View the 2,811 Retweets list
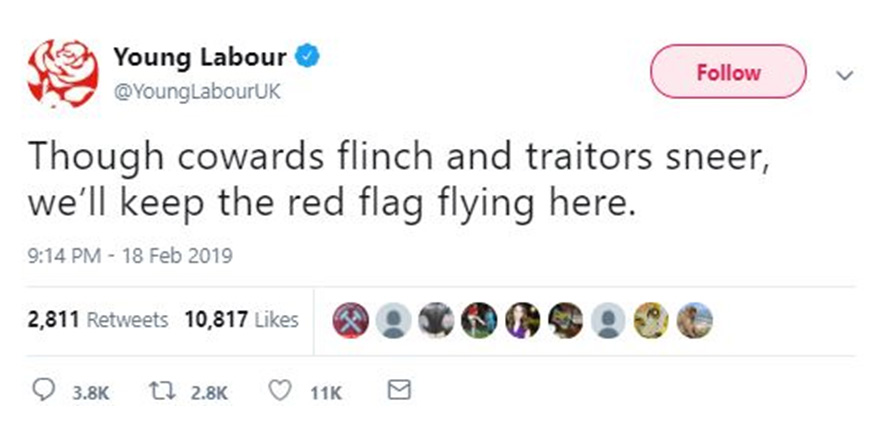 (98, 320)
